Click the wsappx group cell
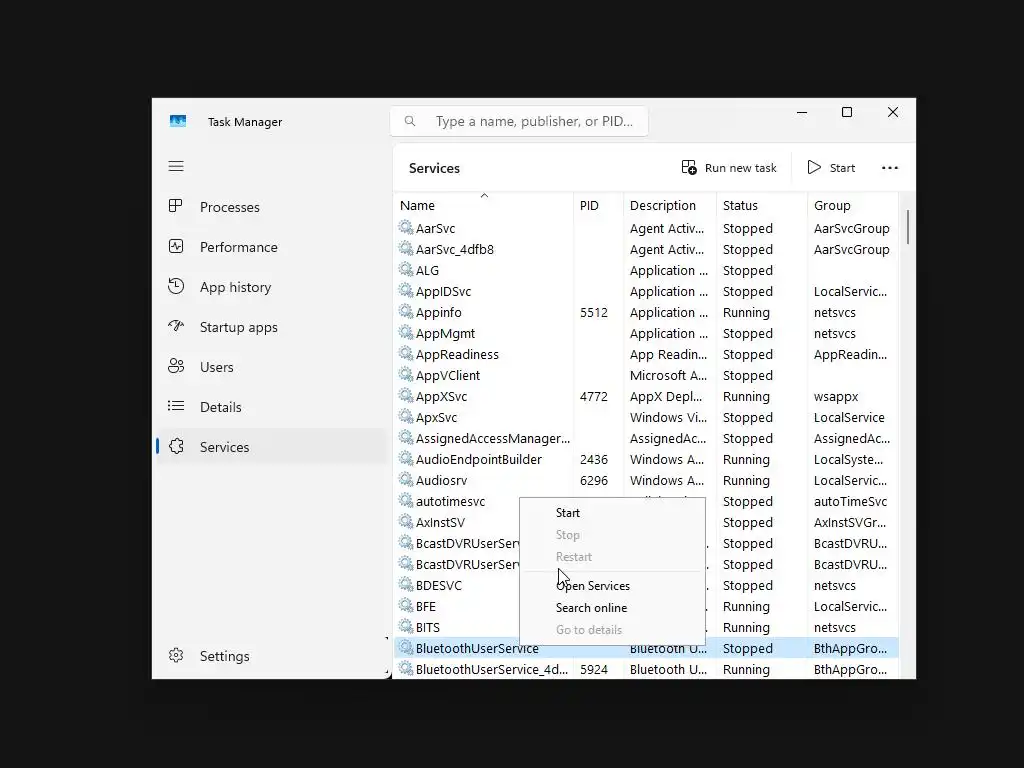Screen dimensions: 1024x768 [x=836, y=396]
